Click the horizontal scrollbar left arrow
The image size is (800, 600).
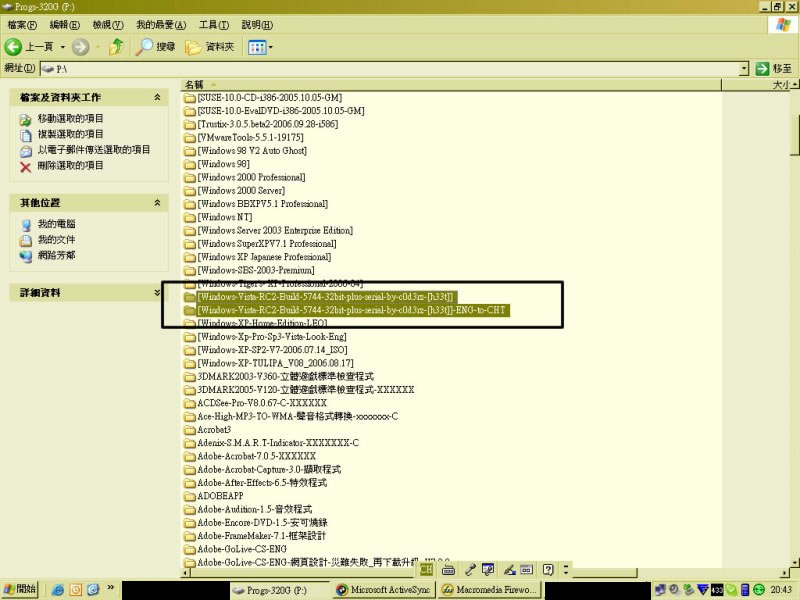tap(185, 573)
